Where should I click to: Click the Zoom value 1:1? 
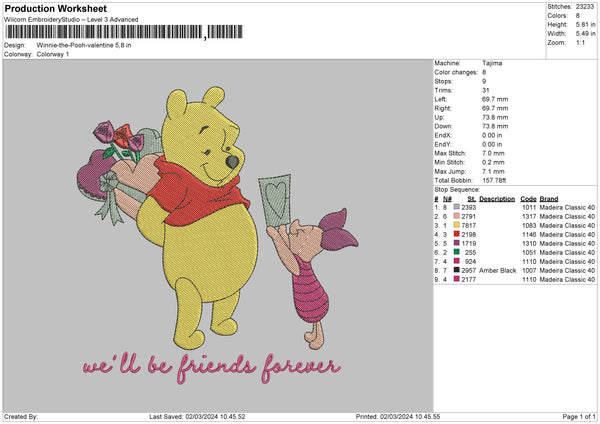point(580,43)
